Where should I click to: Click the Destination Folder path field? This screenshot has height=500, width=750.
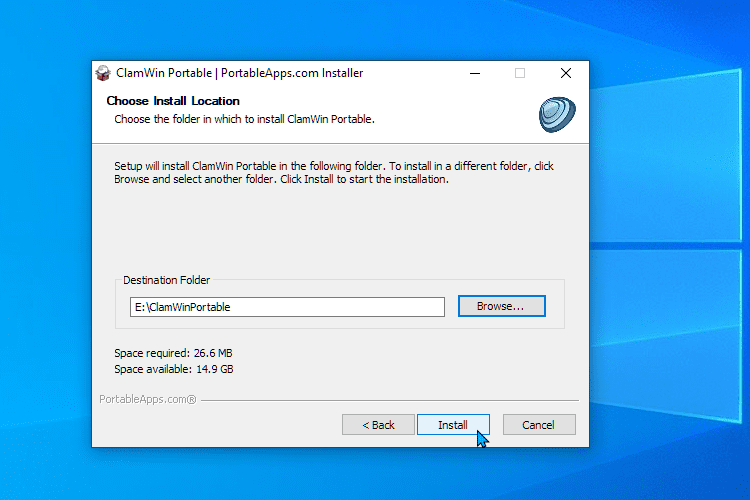point(287,307)
